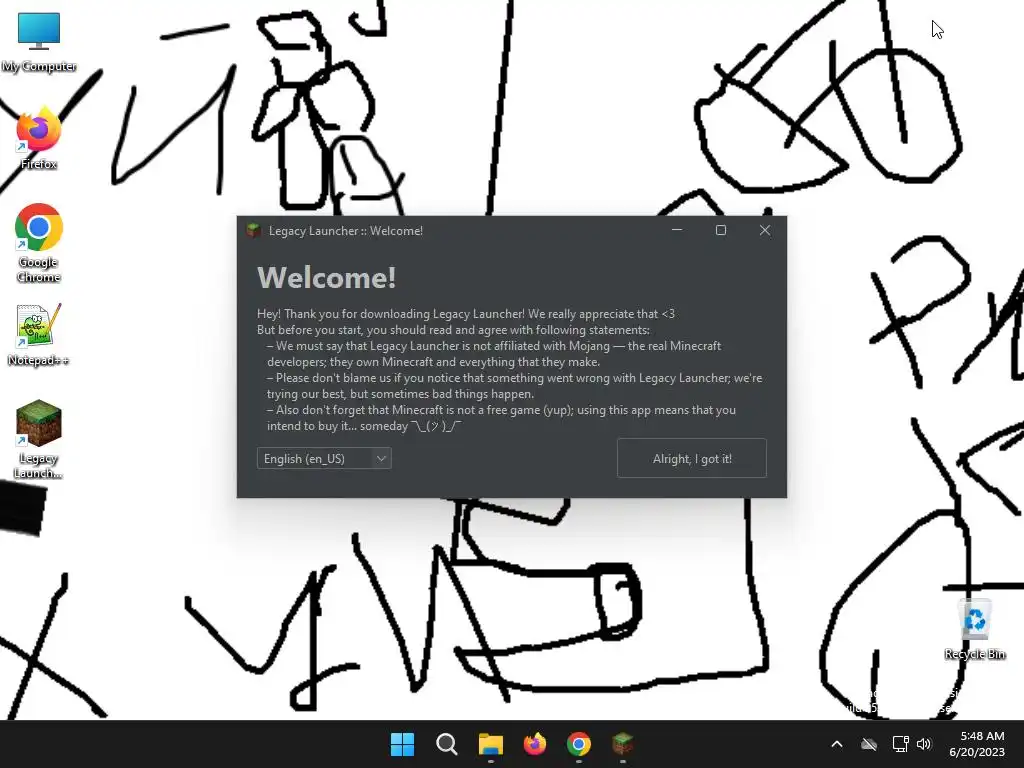Viewport: 1024px width, 768px height.
Task: Click the 'Minecraft is not a free game' statement
Action: tap(502, 418)
